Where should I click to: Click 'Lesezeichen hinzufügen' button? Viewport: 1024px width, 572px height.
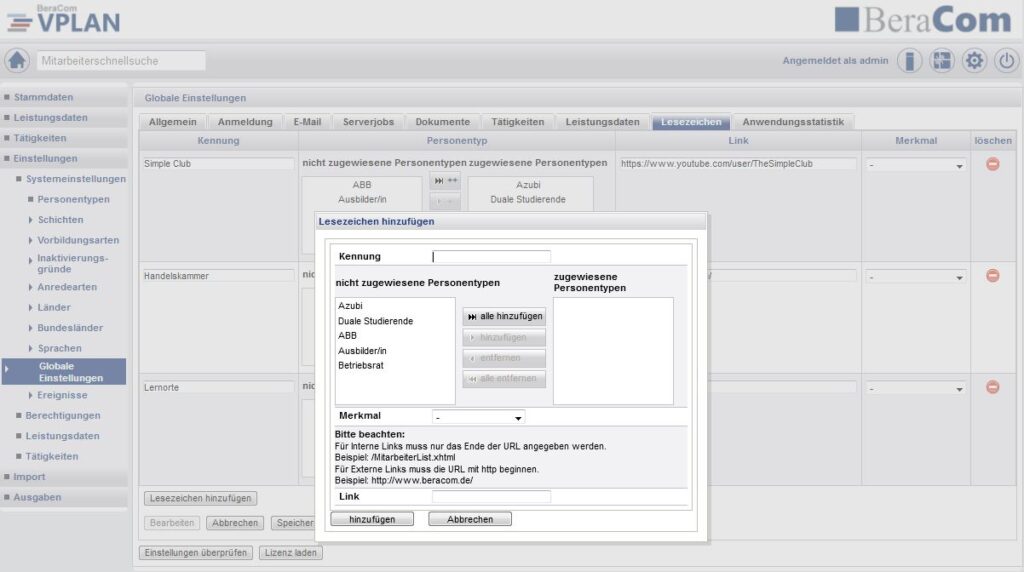[x=200, y=498]
